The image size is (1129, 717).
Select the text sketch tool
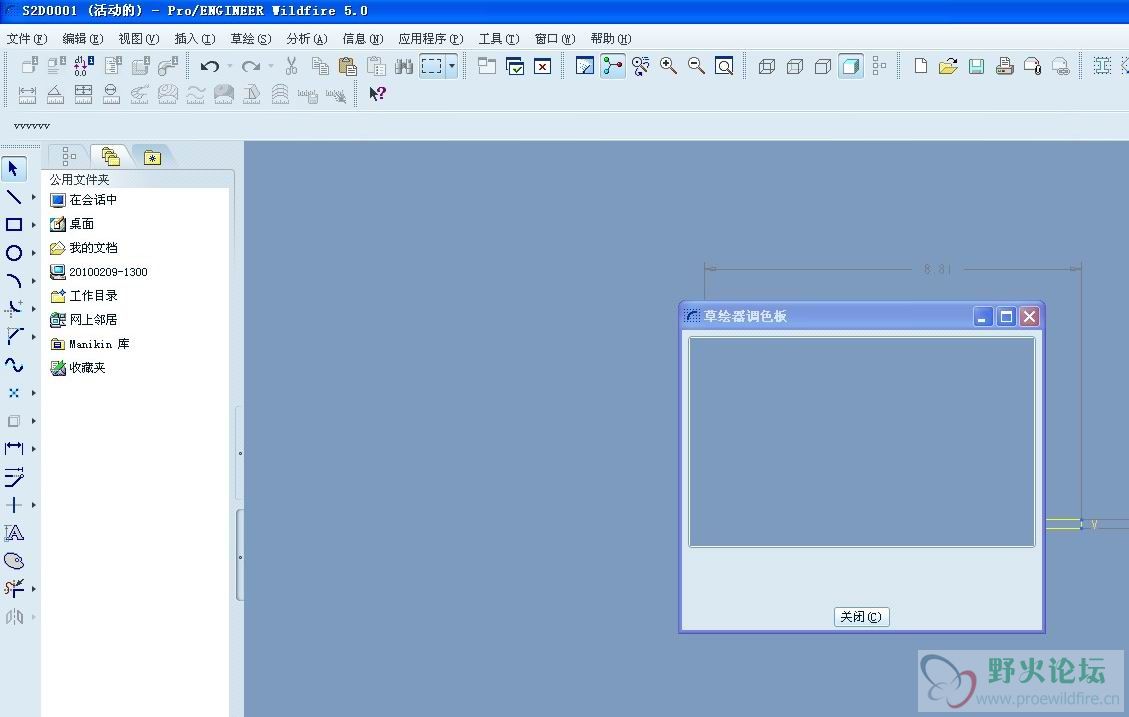[x=14, y=533]
